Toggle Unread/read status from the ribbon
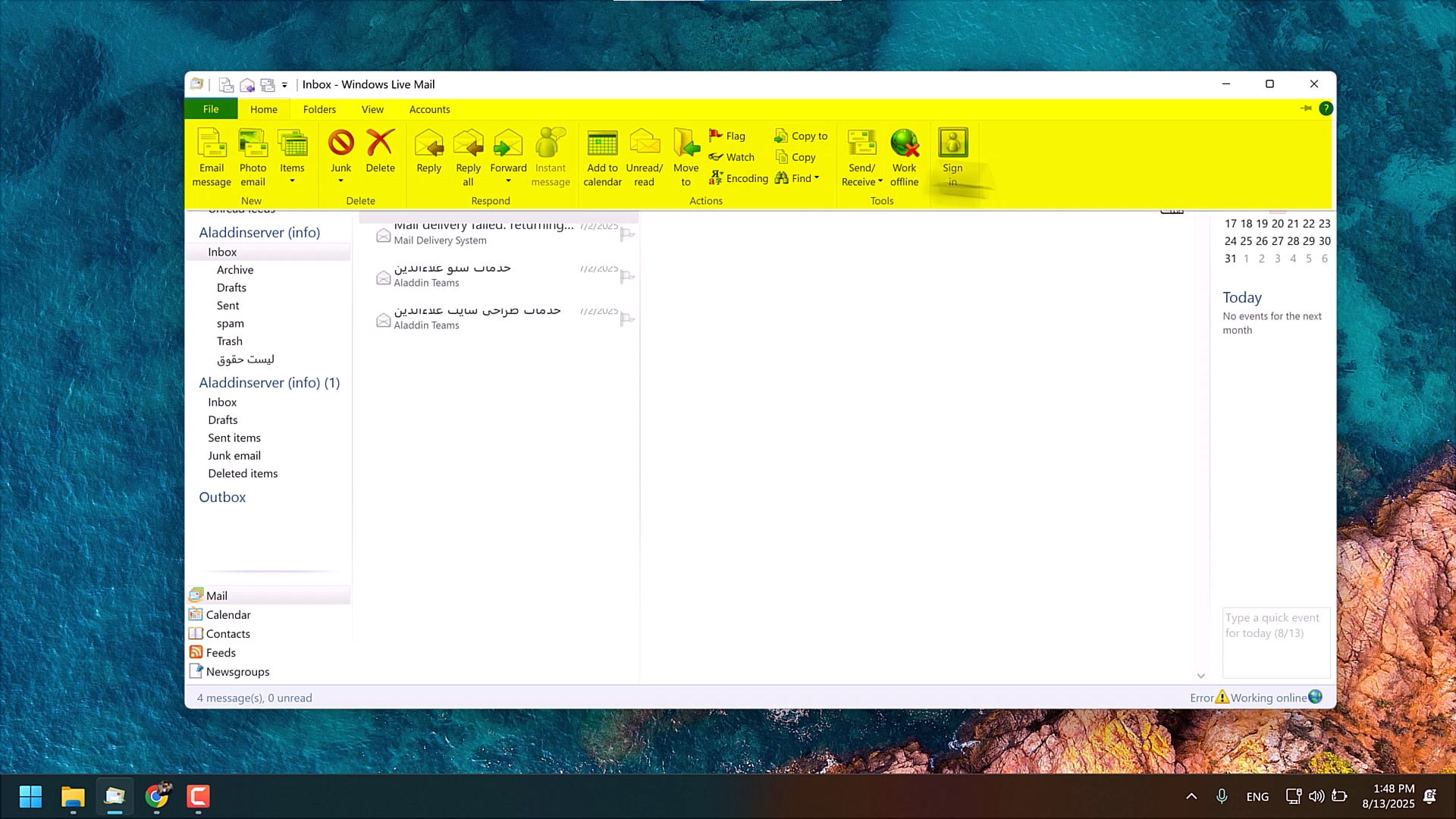Viewport: 1456px width, 819px height. click(644, 158)
